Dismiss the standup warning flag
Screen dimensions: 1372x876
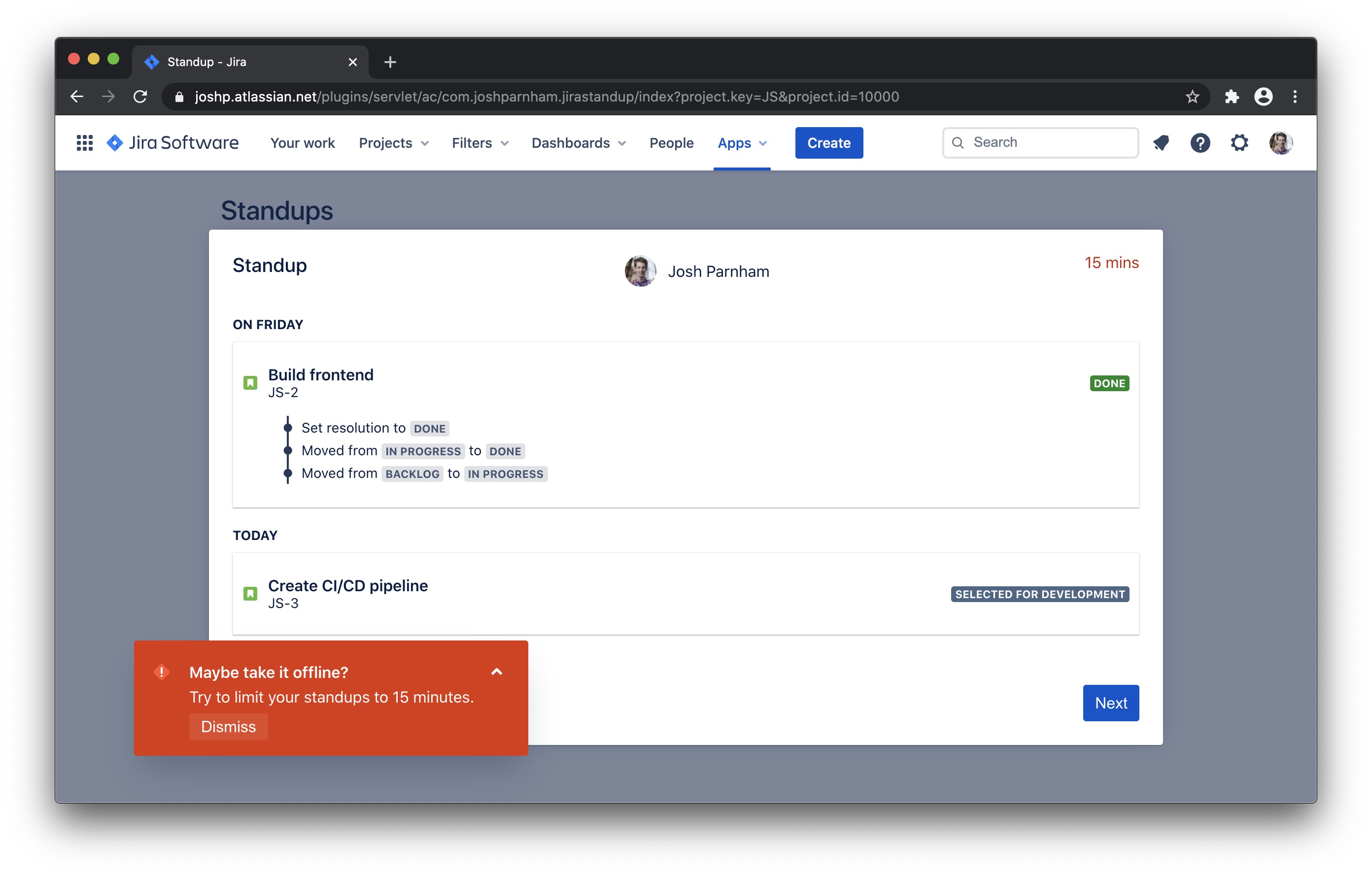229,726
